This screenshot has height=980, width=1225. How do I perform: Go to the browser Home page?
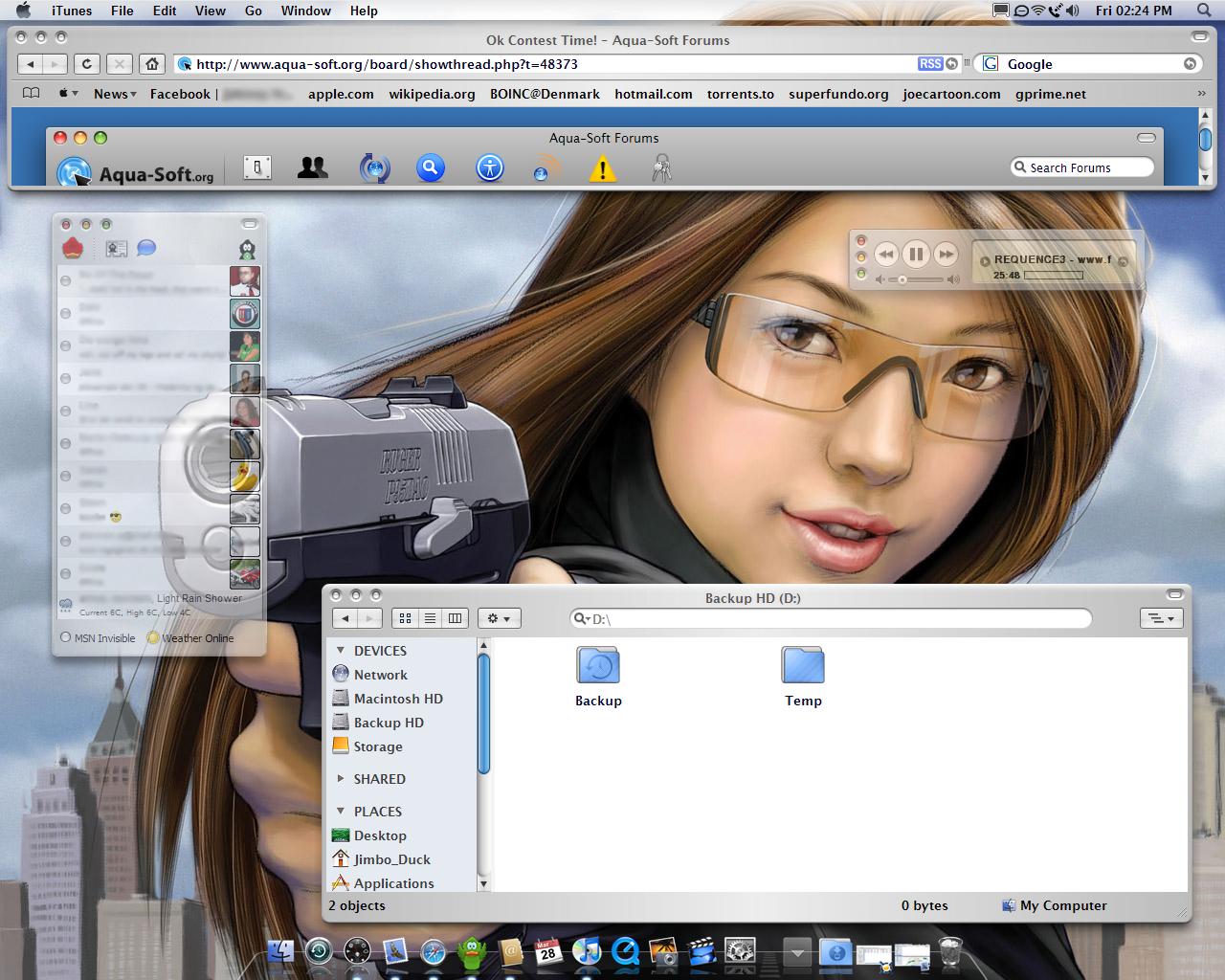pyautogui.click(x=152, y=64)
